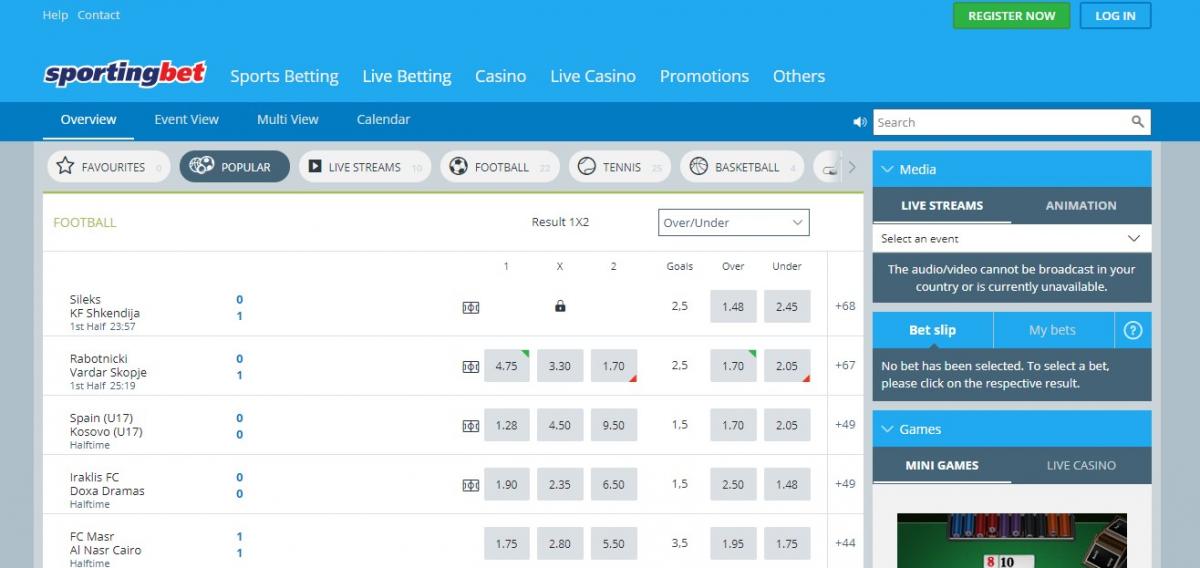Open the Select an event dropdown
1200x568 pixels.
[1011, 239]
